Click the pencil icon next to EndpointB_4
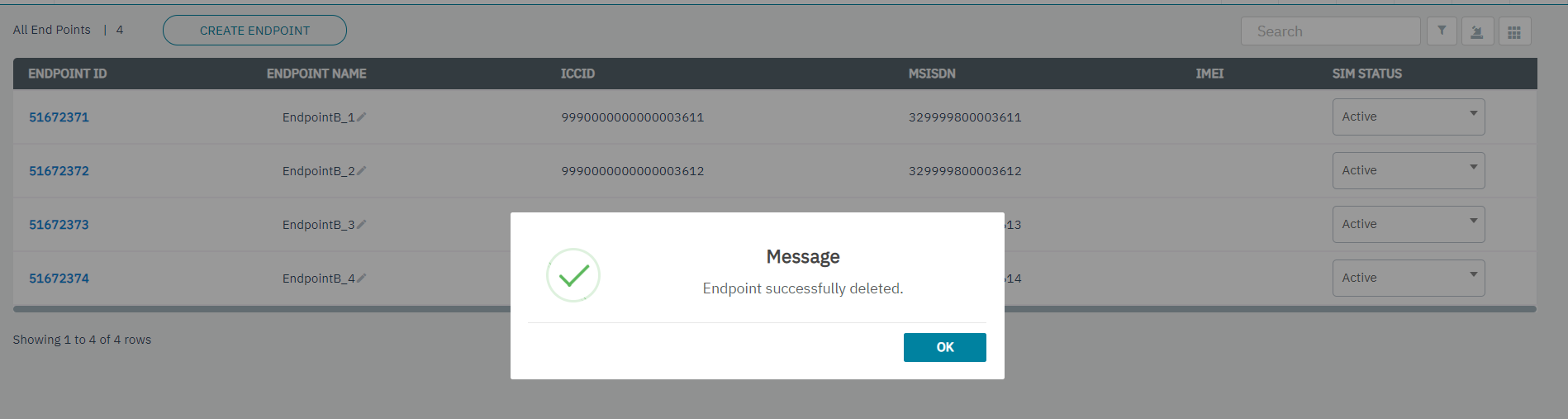 (x=362, y=279)
